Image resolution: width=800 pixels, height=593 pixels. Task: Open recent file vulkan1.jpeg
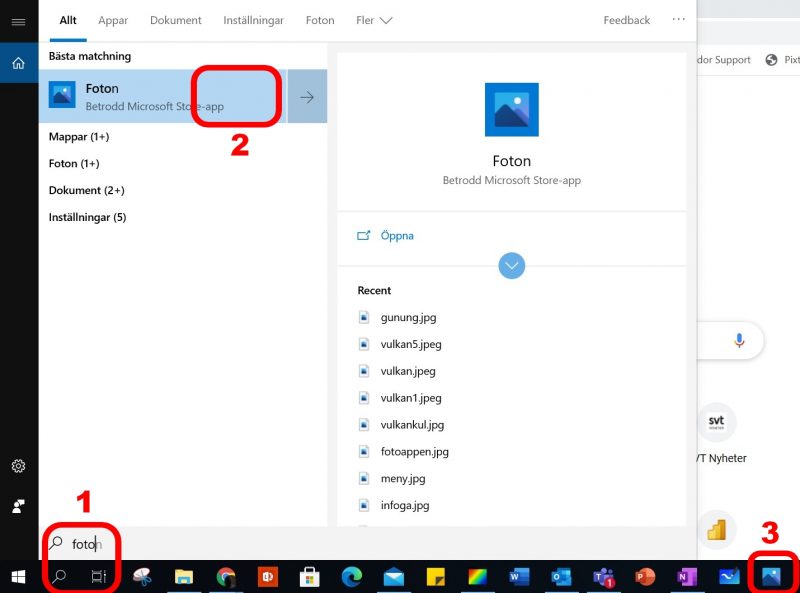pyautogui.click(x=411, y=398)
